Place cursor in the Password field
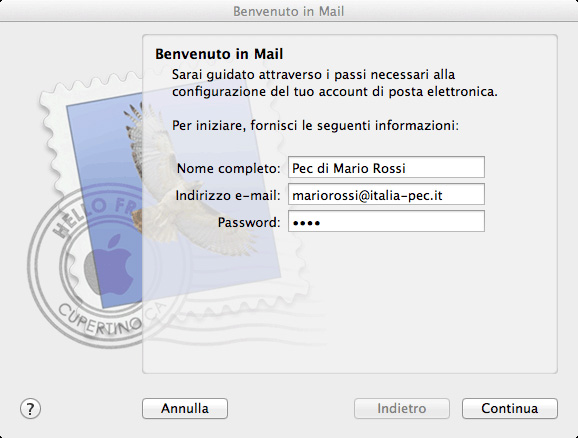The image size is (578, 438). (386, 221)
